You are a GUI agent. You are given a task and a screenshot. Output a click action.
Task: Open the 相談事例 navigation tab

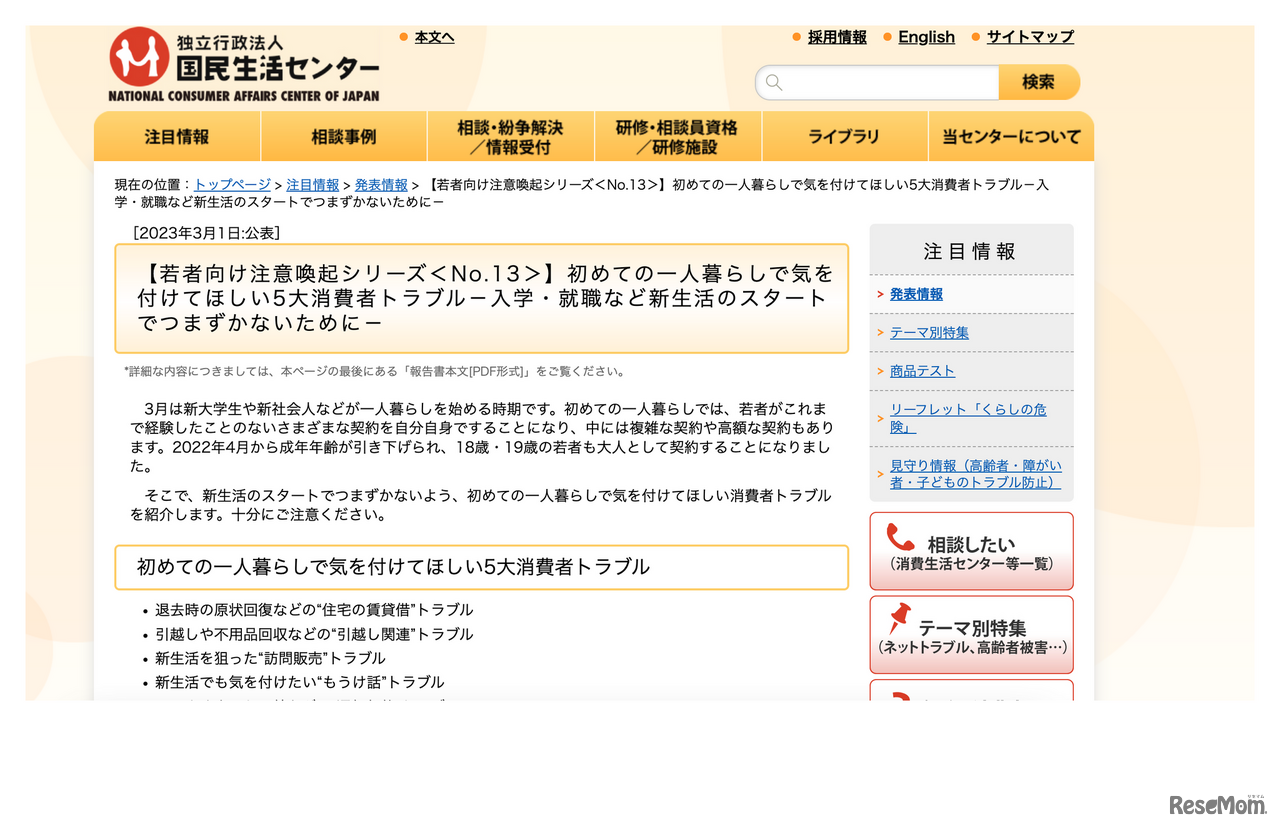pyautogui.click(x=344, y=137)
